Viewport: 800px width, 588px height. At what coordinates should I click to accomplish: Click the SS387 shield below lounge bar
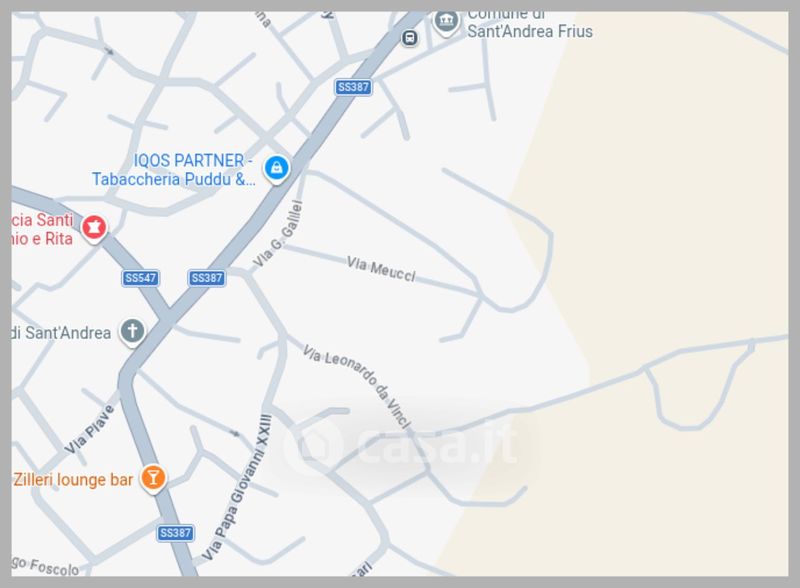[175, 533]
